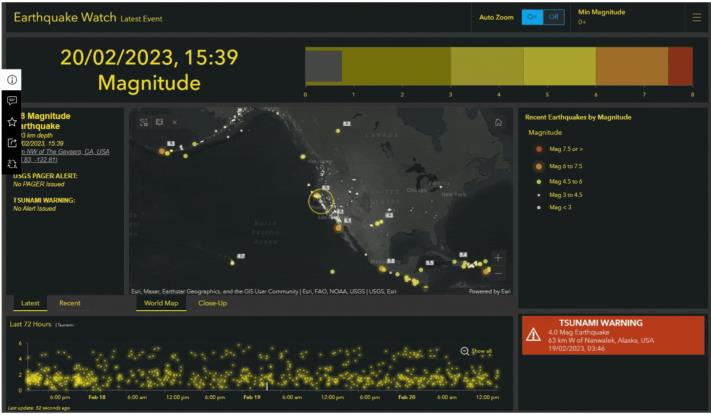Click the share icon in sidebar

click(x=12, y=143)
